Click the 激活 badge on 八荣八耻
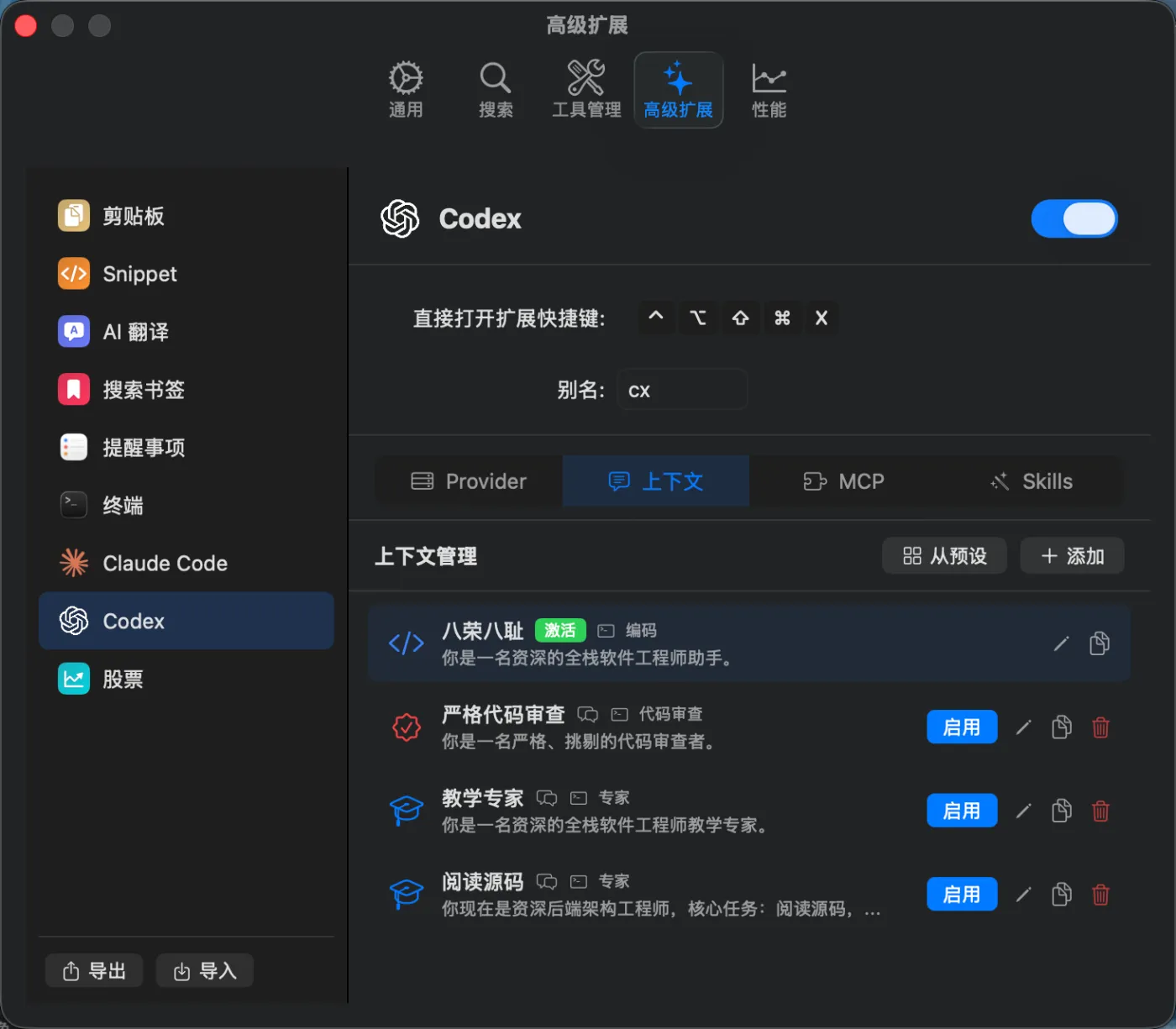Image resolution: width=1176 pixels, height=1029 pixels. [x=560, y=630]
